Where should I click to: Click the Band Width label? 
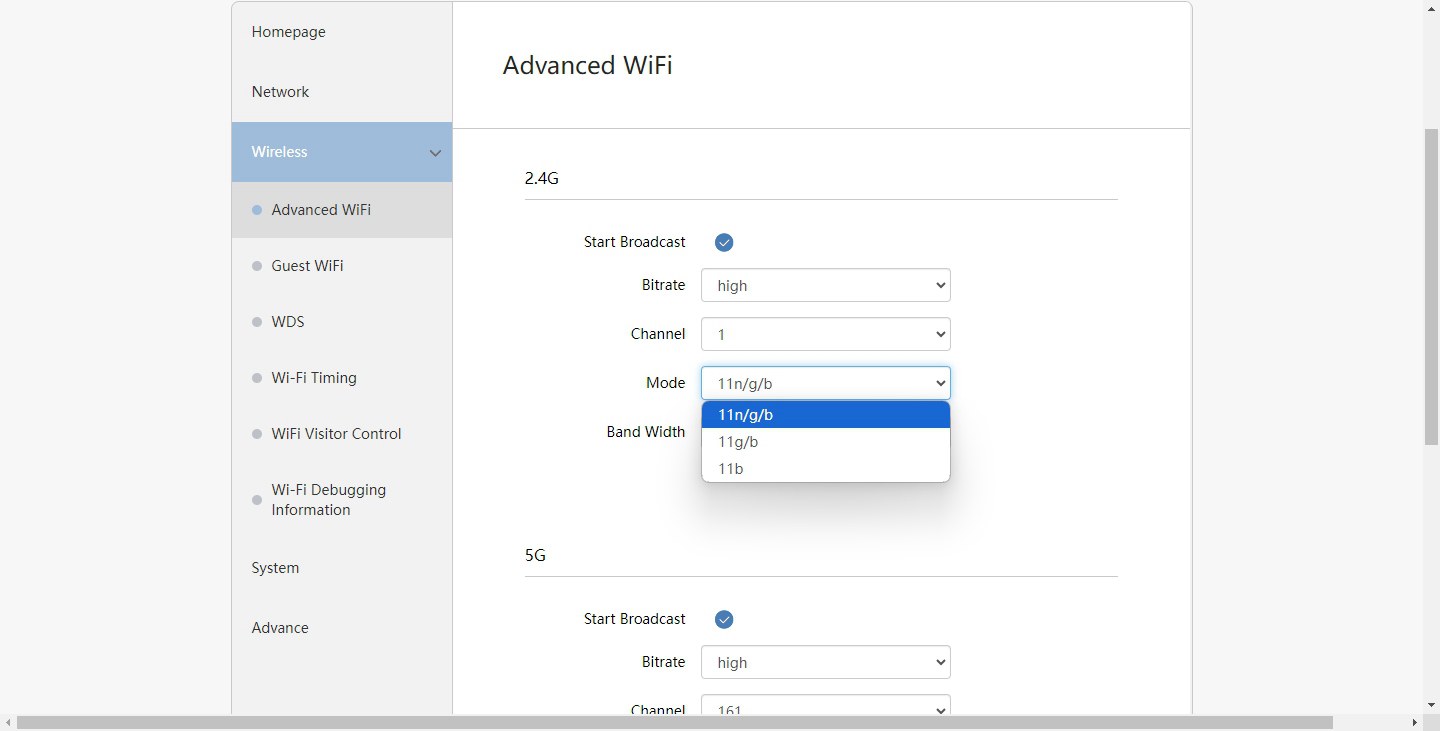tap(646, 432)
